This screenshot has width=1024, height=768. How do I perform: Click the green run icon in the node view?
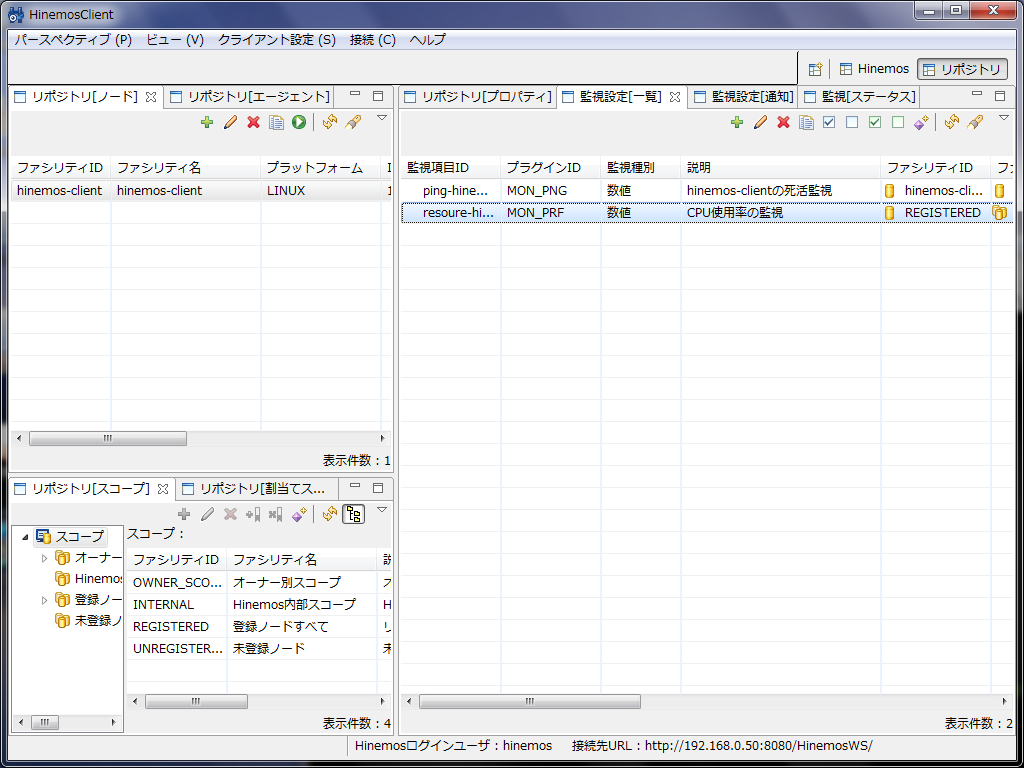click(299, 122)
